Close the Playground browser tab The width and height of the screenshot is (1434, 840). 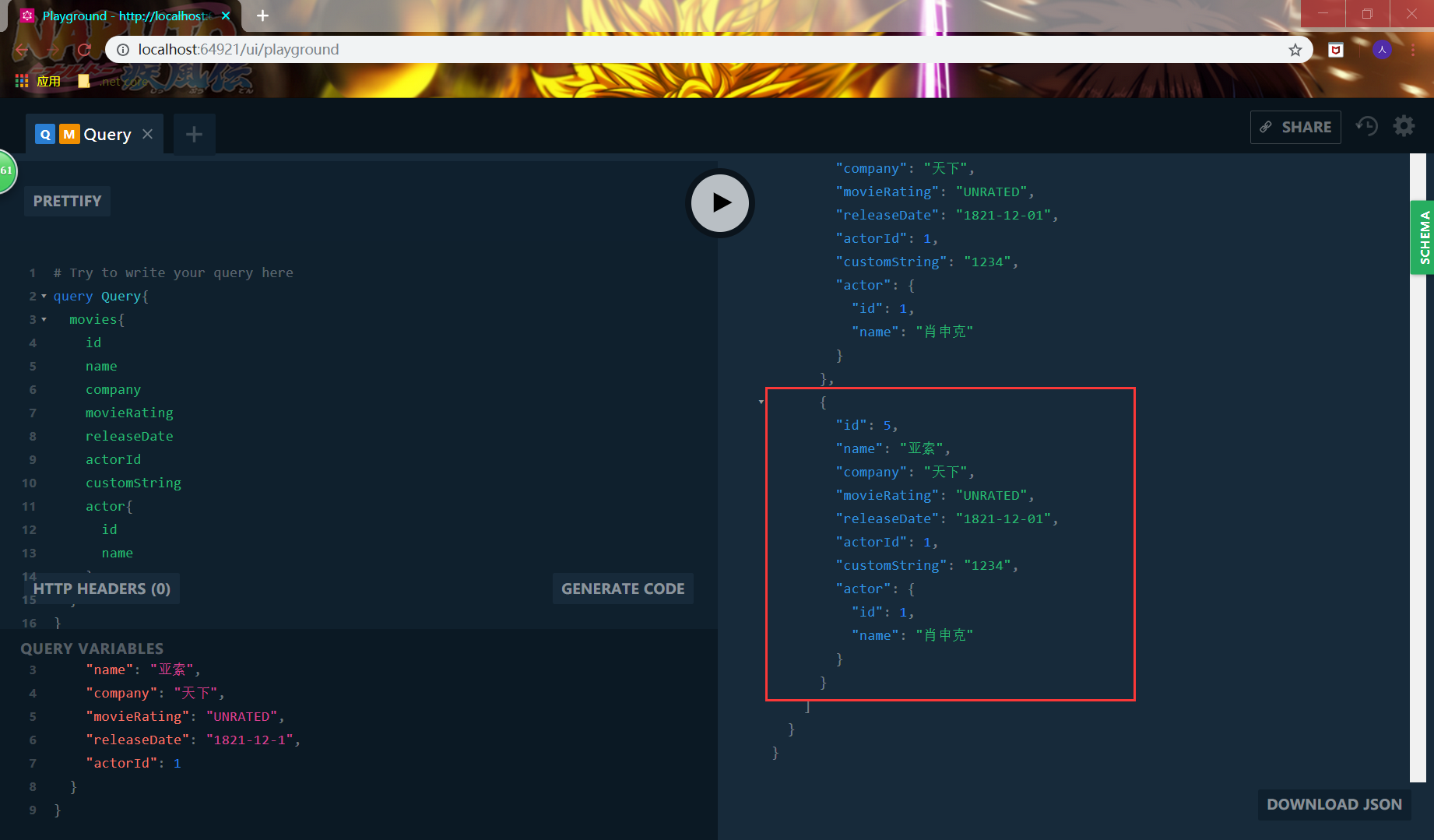(226, 16)
